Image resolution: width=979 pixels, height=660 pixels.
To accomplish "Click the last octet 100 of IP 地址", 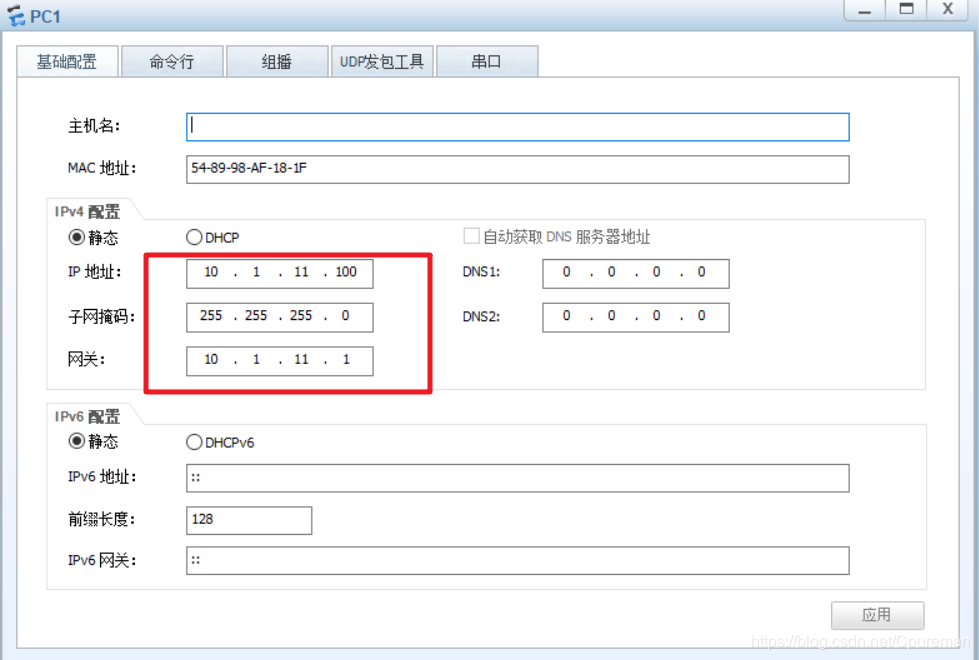I will point(346,272).
